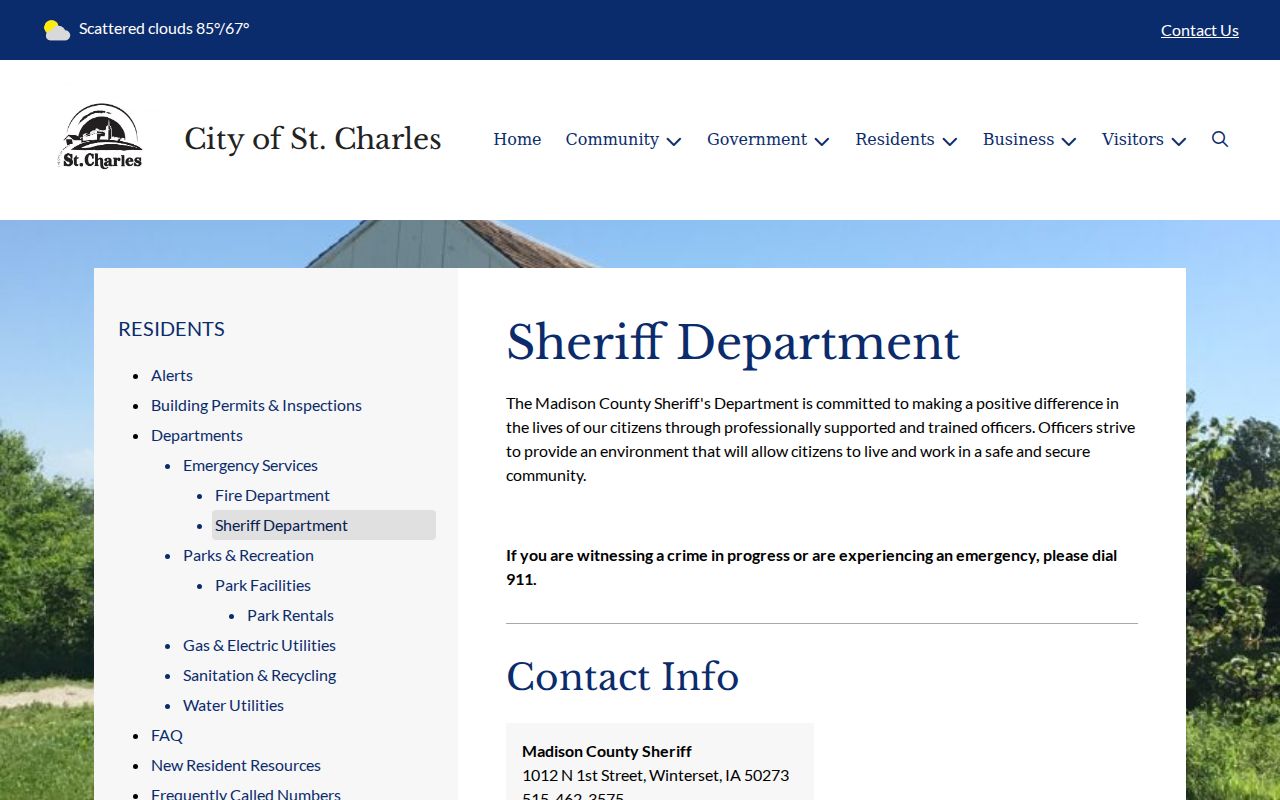Click the Contact Us link
Viewport: 1280px width, 800px height.
pyautogui.click(x=1200, y=30)
